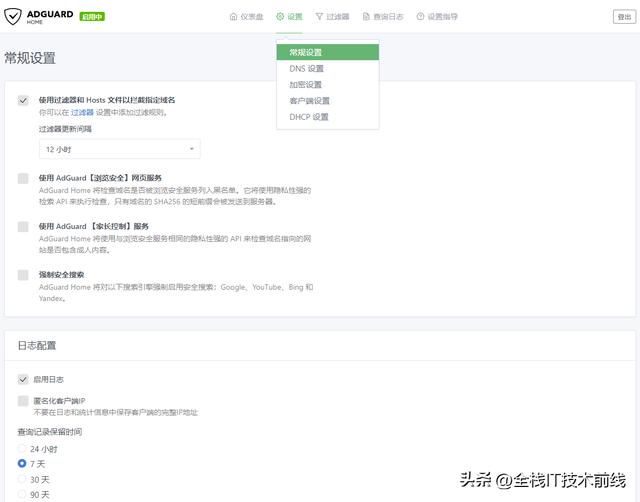Select 90 天 retention radio button
The image size is (640, 502).
tap(22, 494)
